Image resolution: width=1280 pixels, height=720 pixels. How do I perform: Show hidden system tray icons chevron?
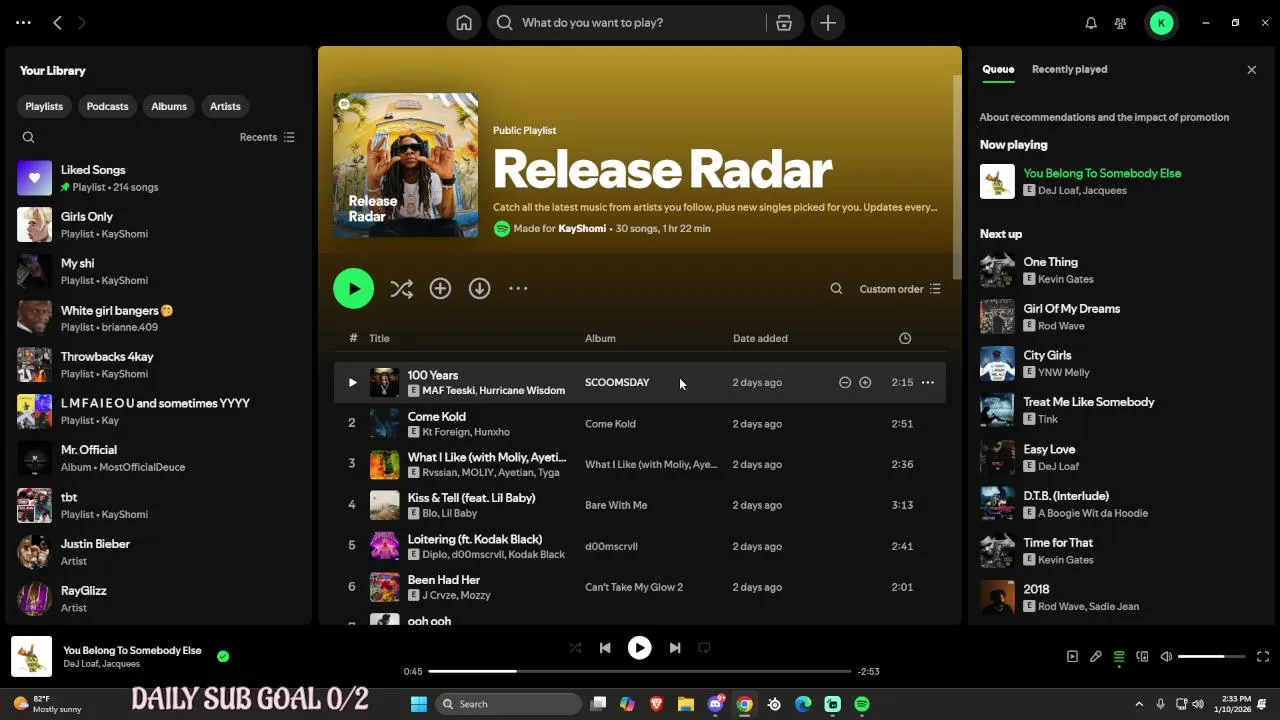pos(1138,704)
